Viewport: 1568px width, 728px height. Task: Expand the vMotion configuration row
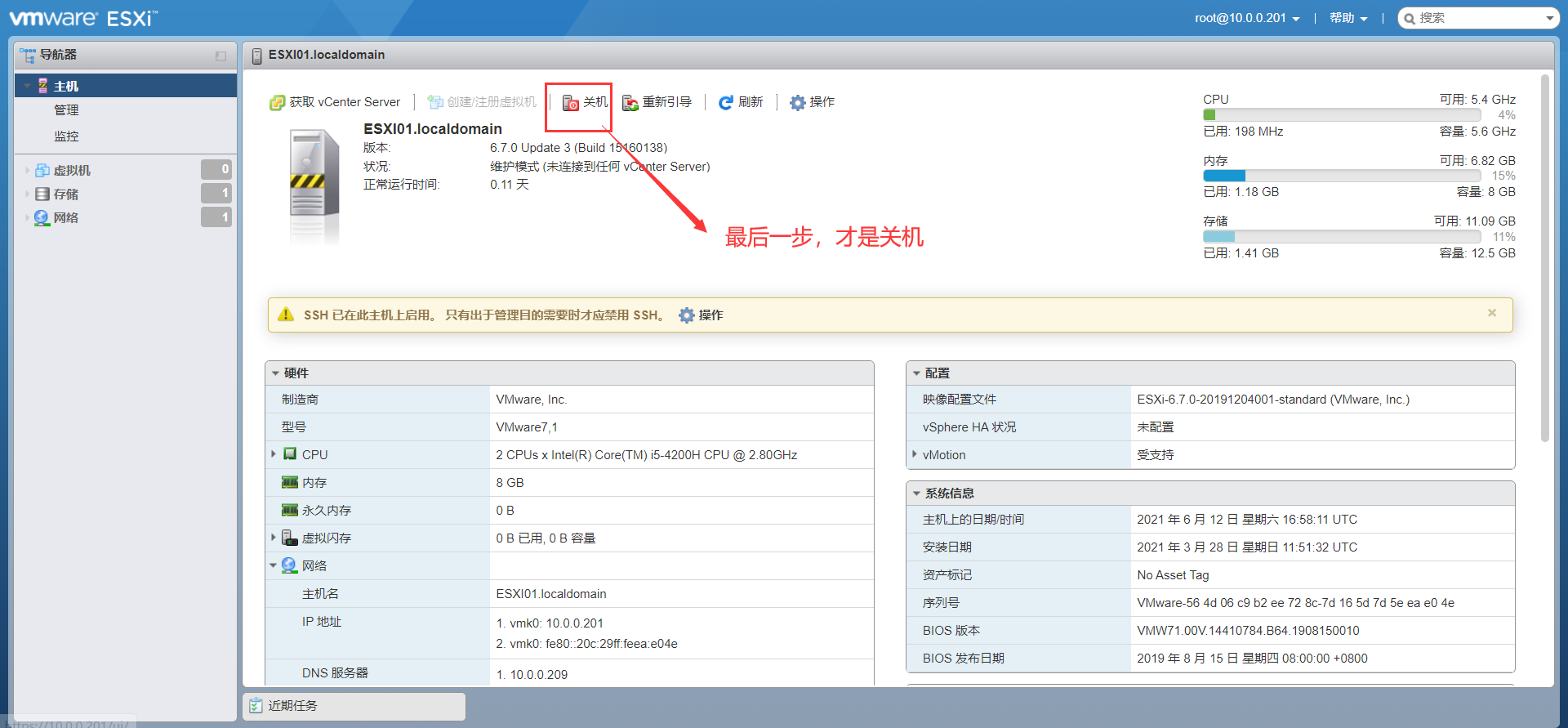(914, 453)
